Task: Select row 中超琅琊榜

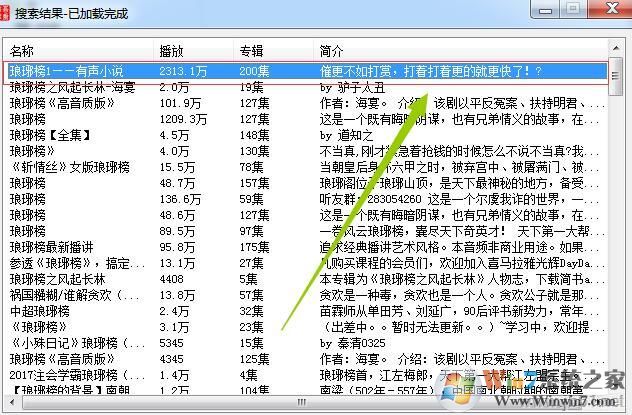Action: (308, 311)
